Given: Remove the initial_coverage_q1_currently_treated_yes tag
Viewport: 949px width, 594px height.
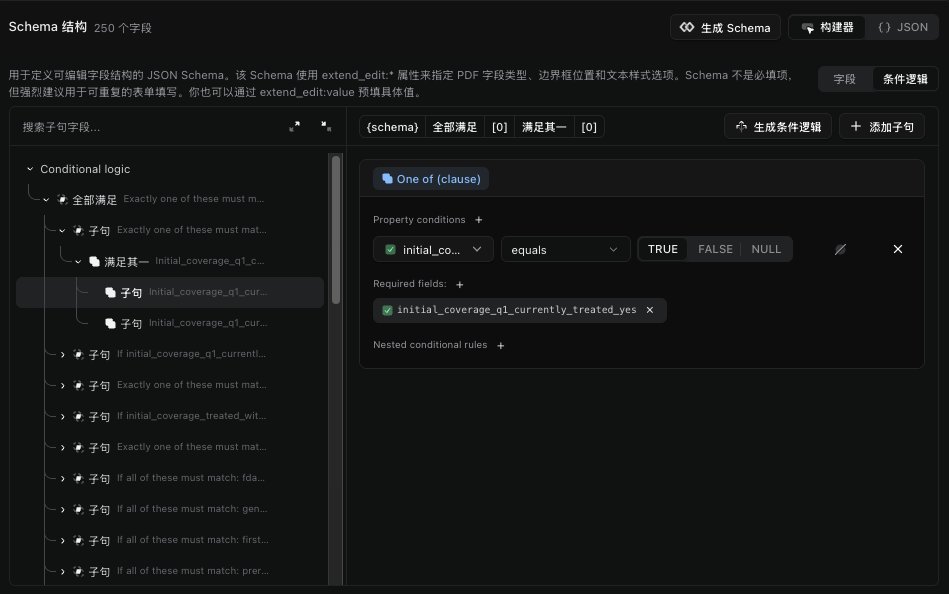Looking at the screenshot, I should point(649,310).
